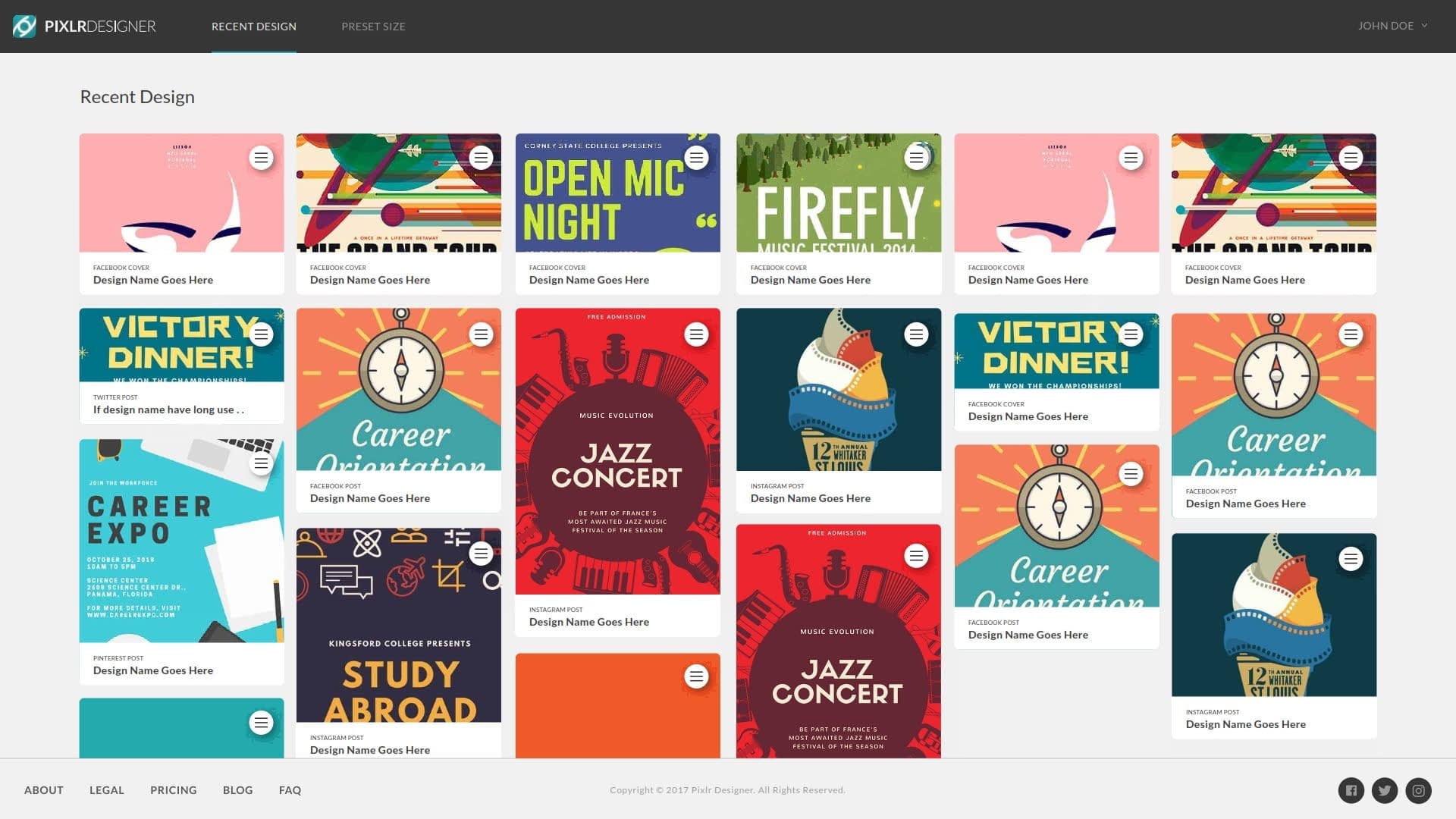
Task: Click the menu icon on the first Jazz Concert card
Action: point(696,334)
